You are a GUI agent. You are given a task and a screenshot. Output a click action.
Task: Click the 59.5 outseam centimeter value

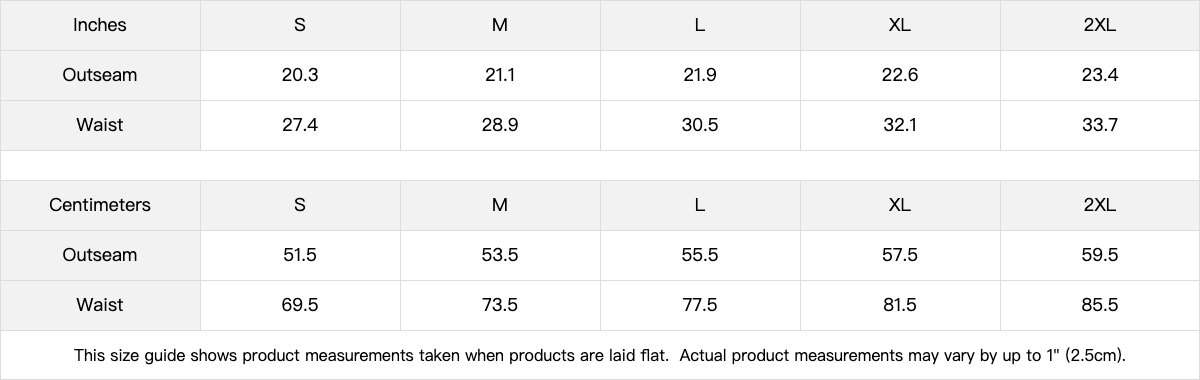(x=1100, y=255)
